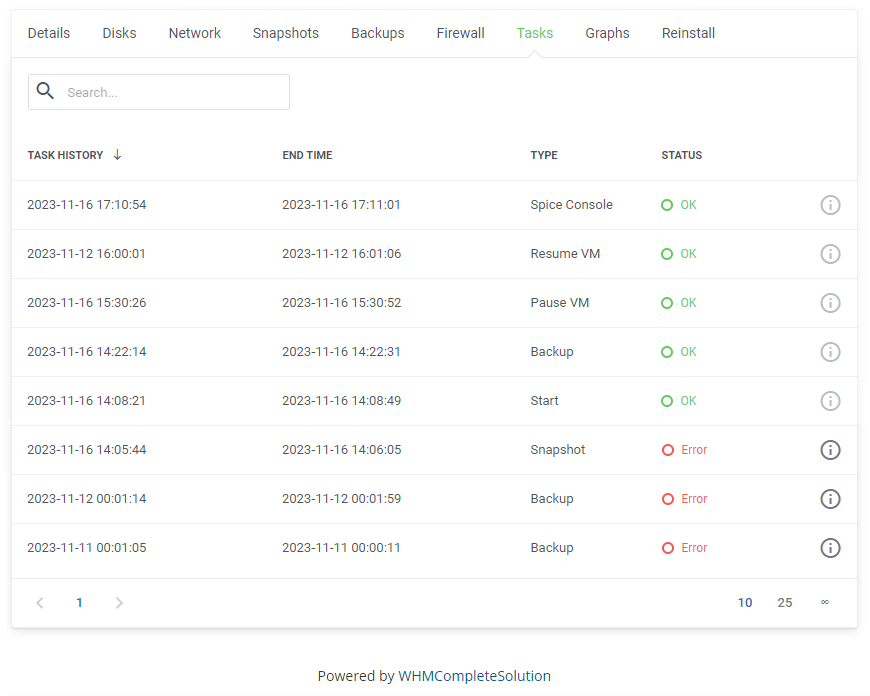This screenshot has width=870, height=696.
Task: Click the Start type cell
Action: pos(544,401)
